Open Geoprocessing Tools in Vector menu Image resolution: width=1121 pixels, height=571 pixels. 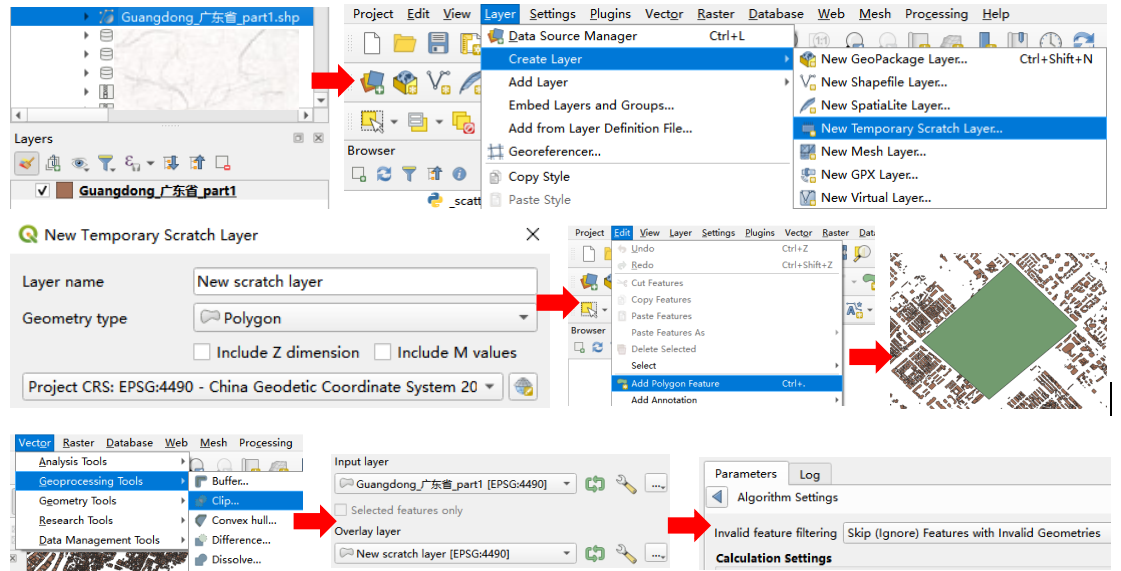coord(102,482)
